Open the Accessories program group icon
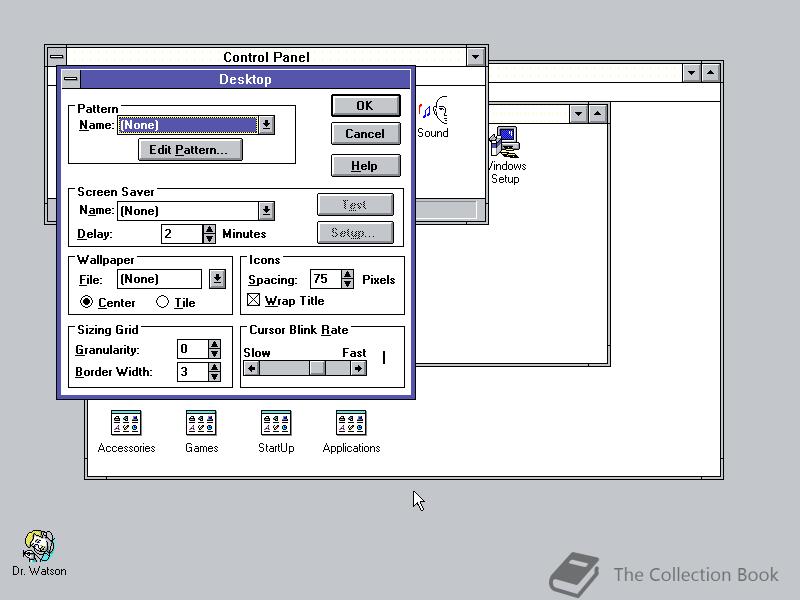Screen dimensions: 800x600 126,432
